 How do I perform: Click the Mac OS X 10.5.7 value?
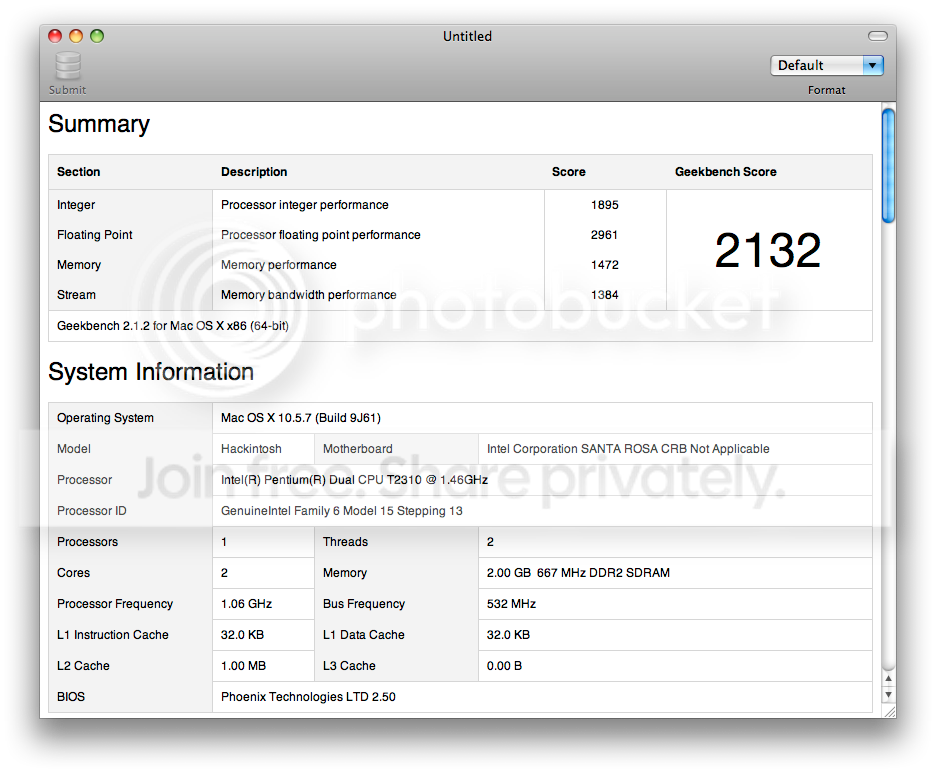(x=300, y=418)
